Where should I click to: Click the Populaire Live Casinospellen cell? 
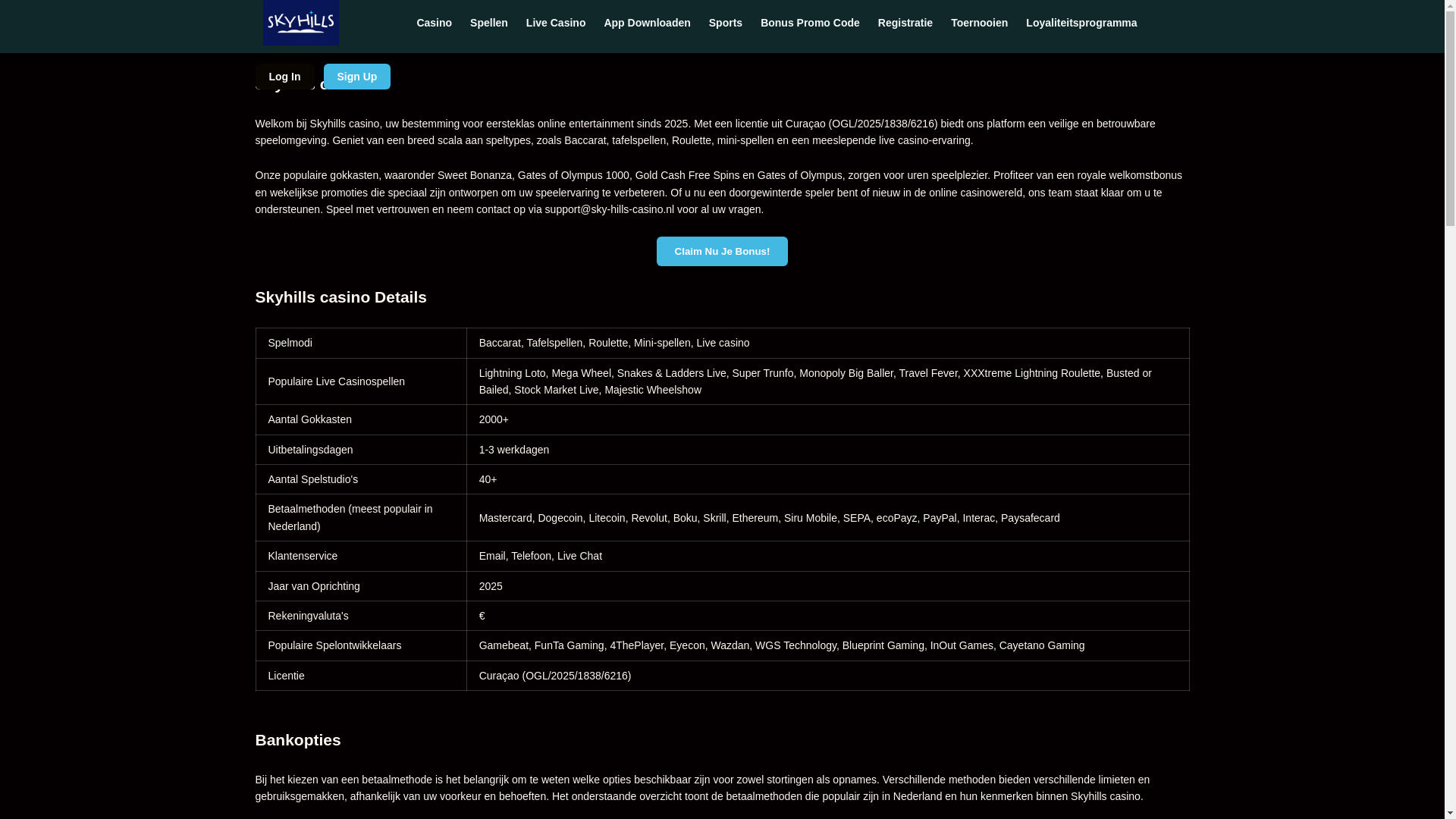(361, 381)
